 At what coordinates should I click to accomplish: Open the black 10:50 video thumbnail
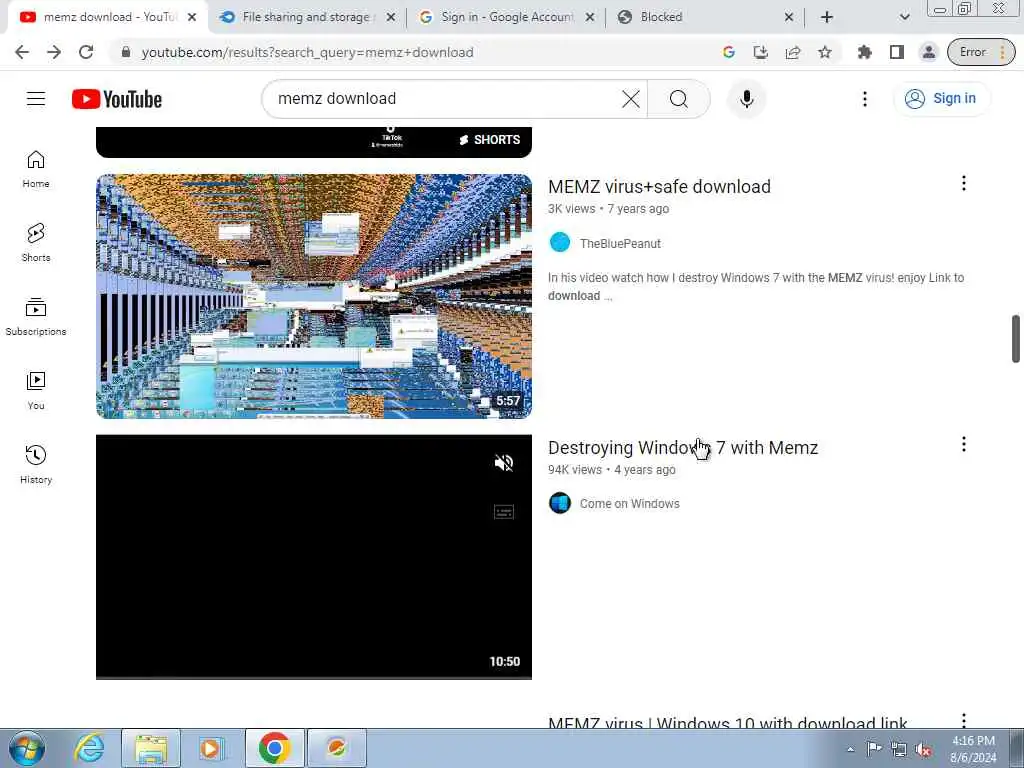[x=313, y=557]
